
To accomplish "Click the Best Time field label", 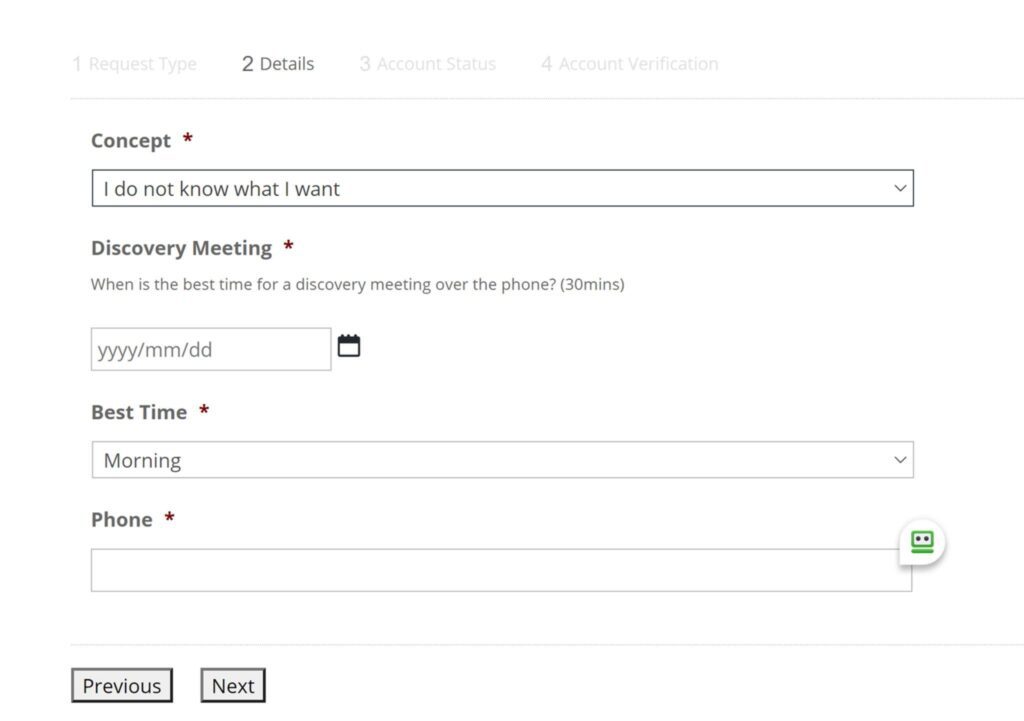I will pyautogui.click(x=139, y=412).
